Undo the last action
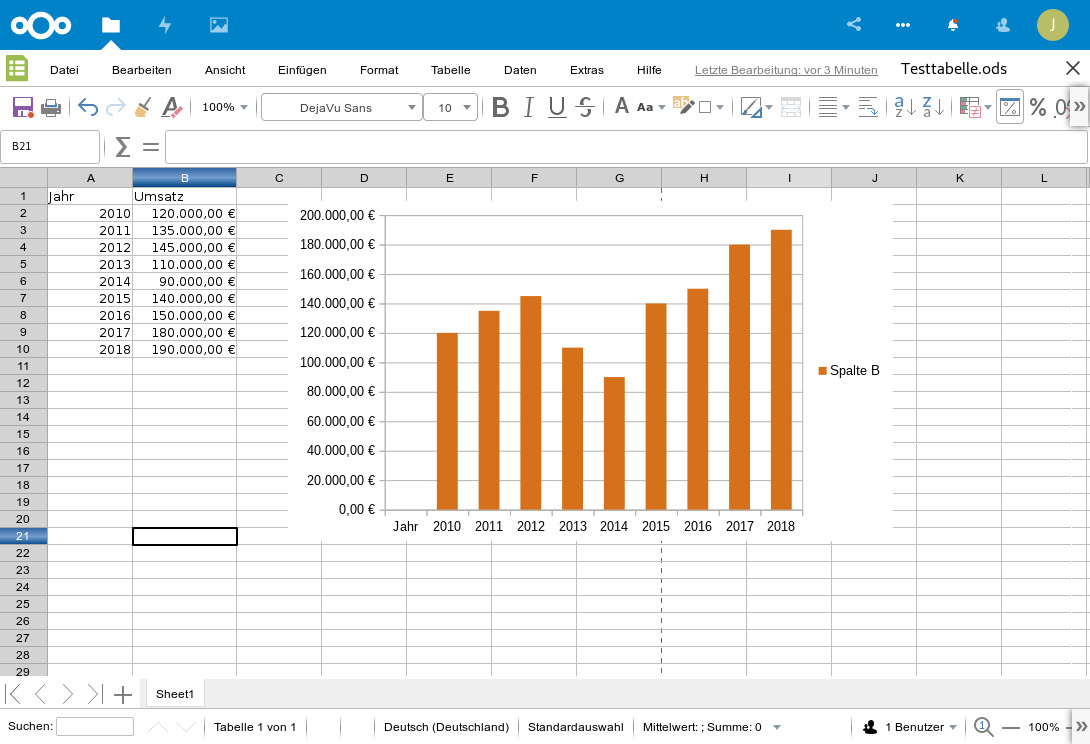This screenshot has width=1090, height=744. pyautogui.click(x=88, y=107)
